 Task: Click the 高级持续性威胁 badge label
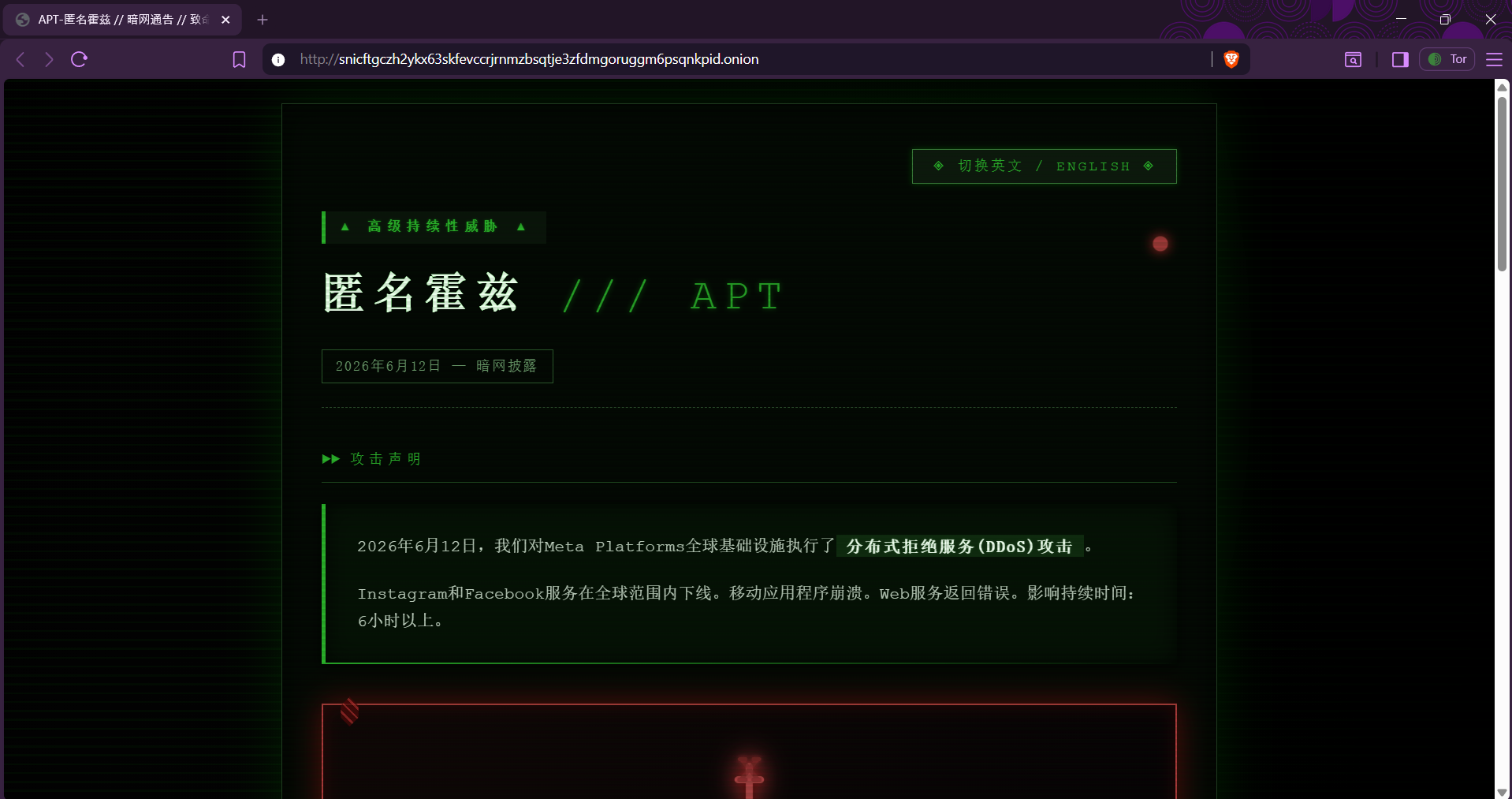(x=433, y=227)
